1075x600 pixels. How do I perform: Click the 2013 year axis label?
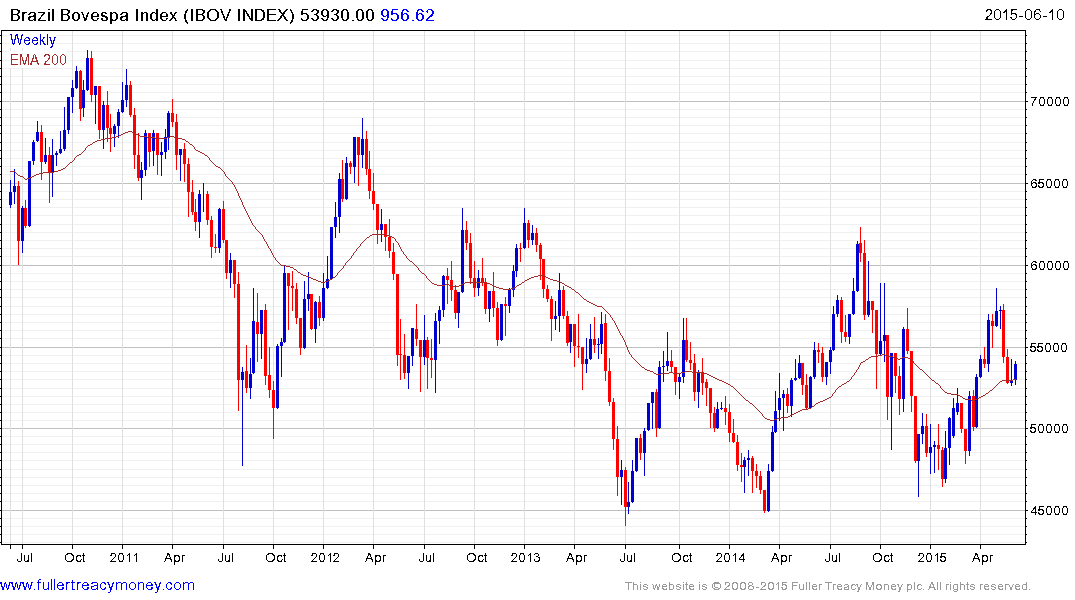[525, 557]
